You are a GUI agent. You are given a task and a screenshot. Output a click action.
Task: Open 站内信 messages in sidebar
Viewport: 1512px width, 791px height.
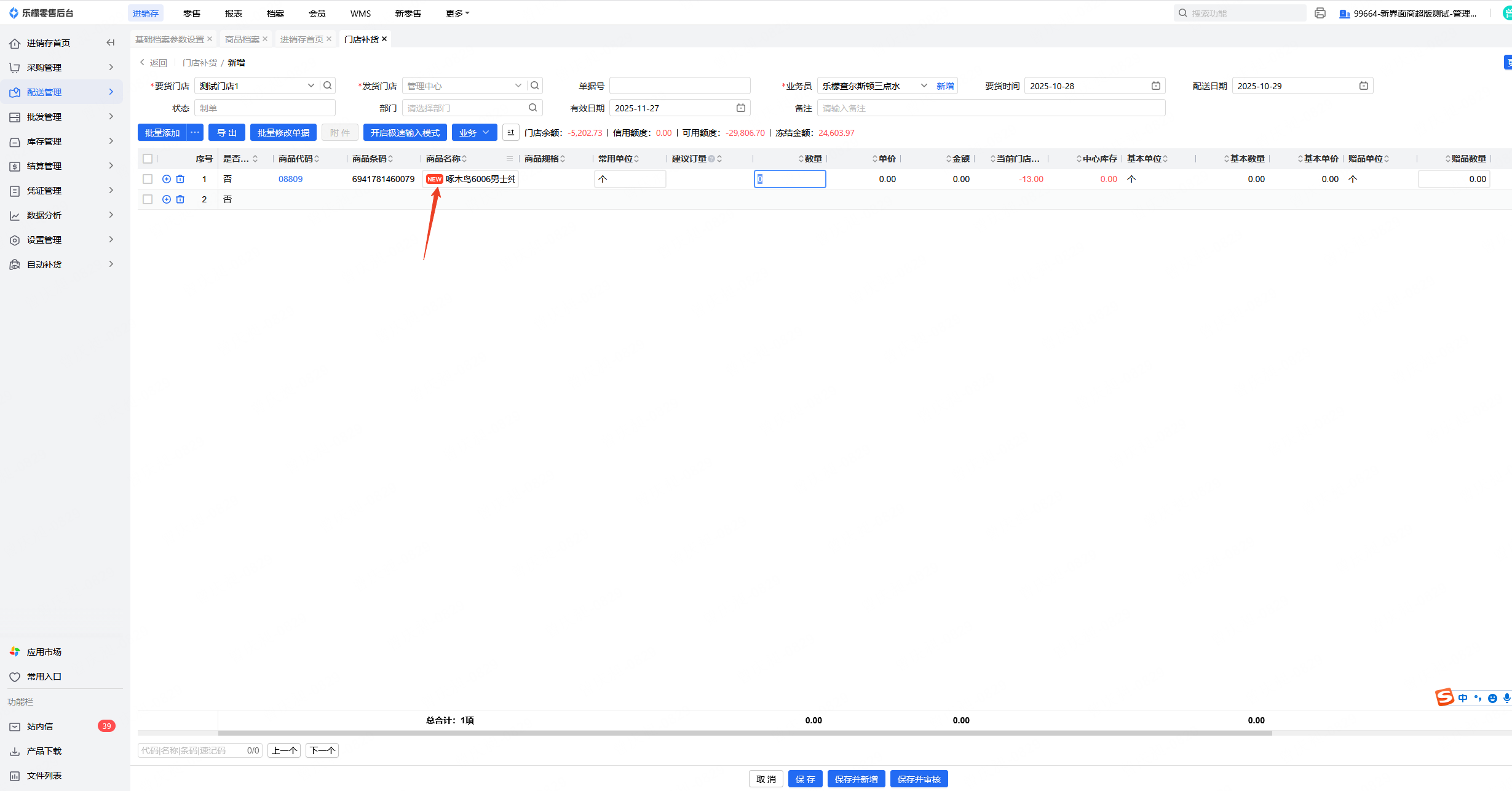click(40, 726)
